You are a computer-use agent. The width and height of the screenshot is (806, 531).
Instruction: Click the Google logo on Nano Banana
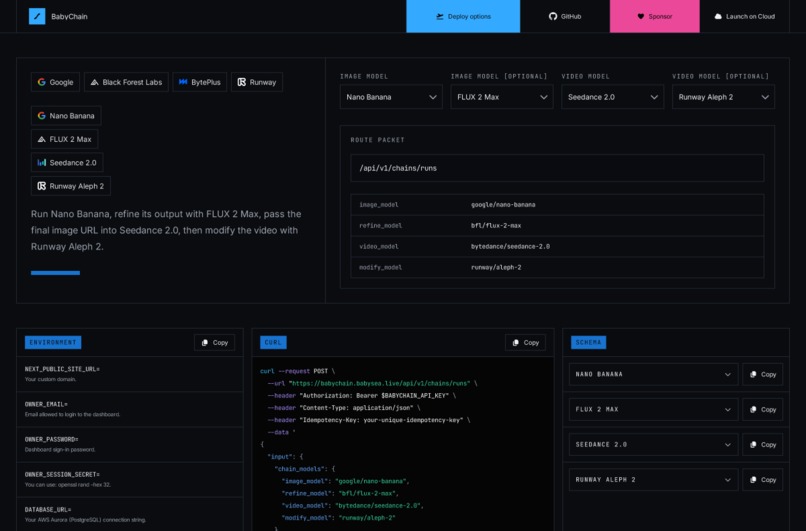[42, 116]
